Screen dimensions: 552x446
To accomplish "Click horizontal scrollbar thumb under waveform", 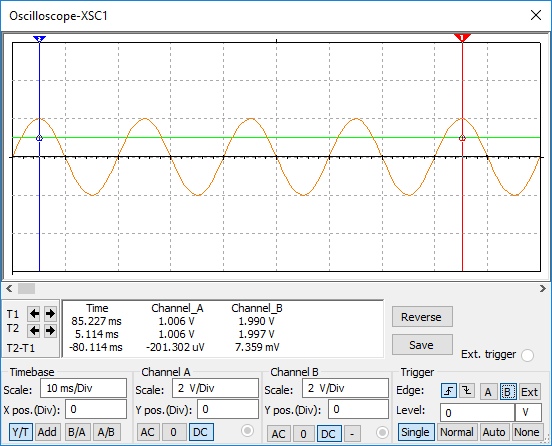I will pyautogui.click(x=26, y=289).
